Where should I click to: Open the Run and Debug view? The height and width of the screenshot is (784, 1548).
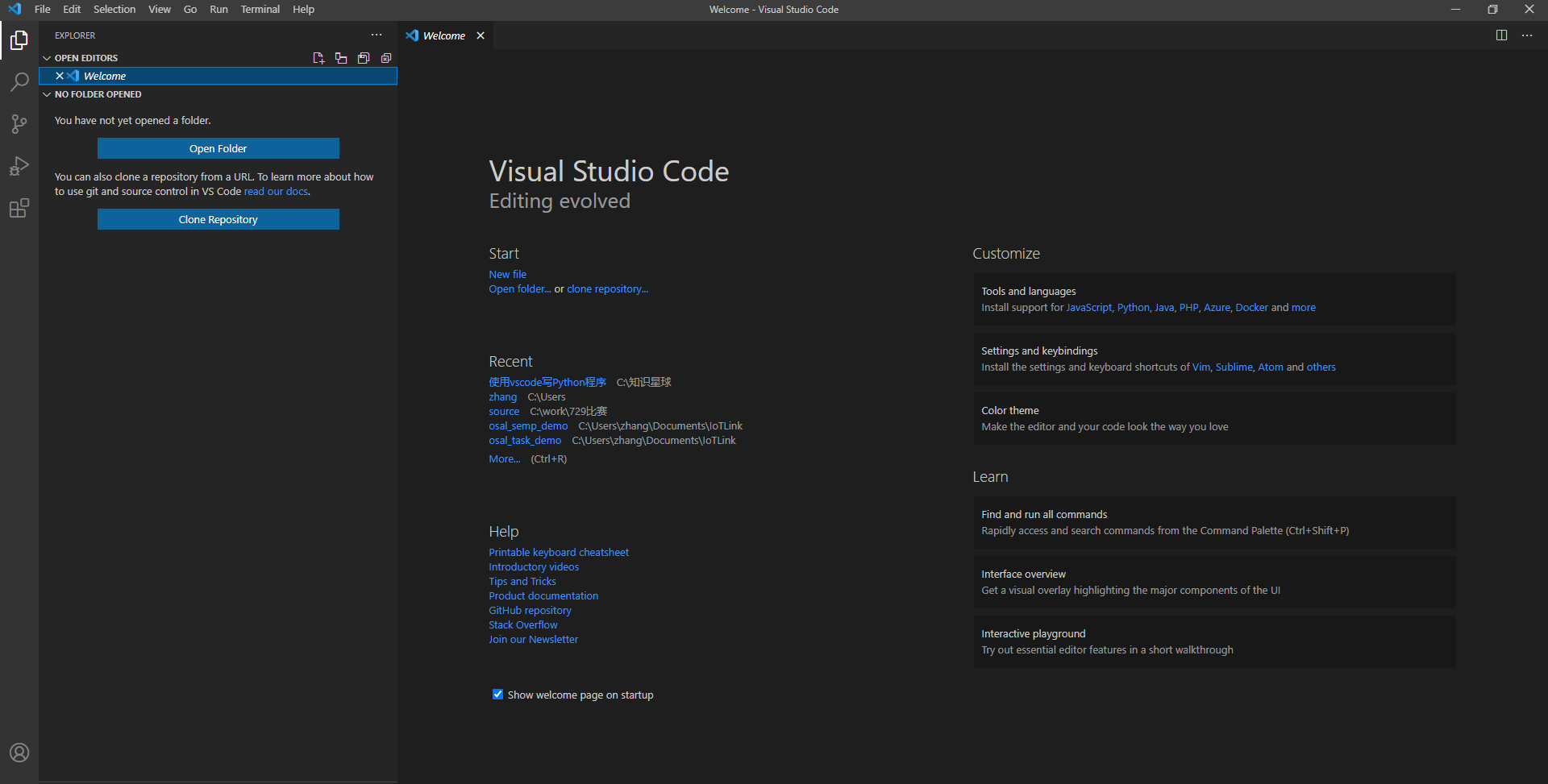19,165
